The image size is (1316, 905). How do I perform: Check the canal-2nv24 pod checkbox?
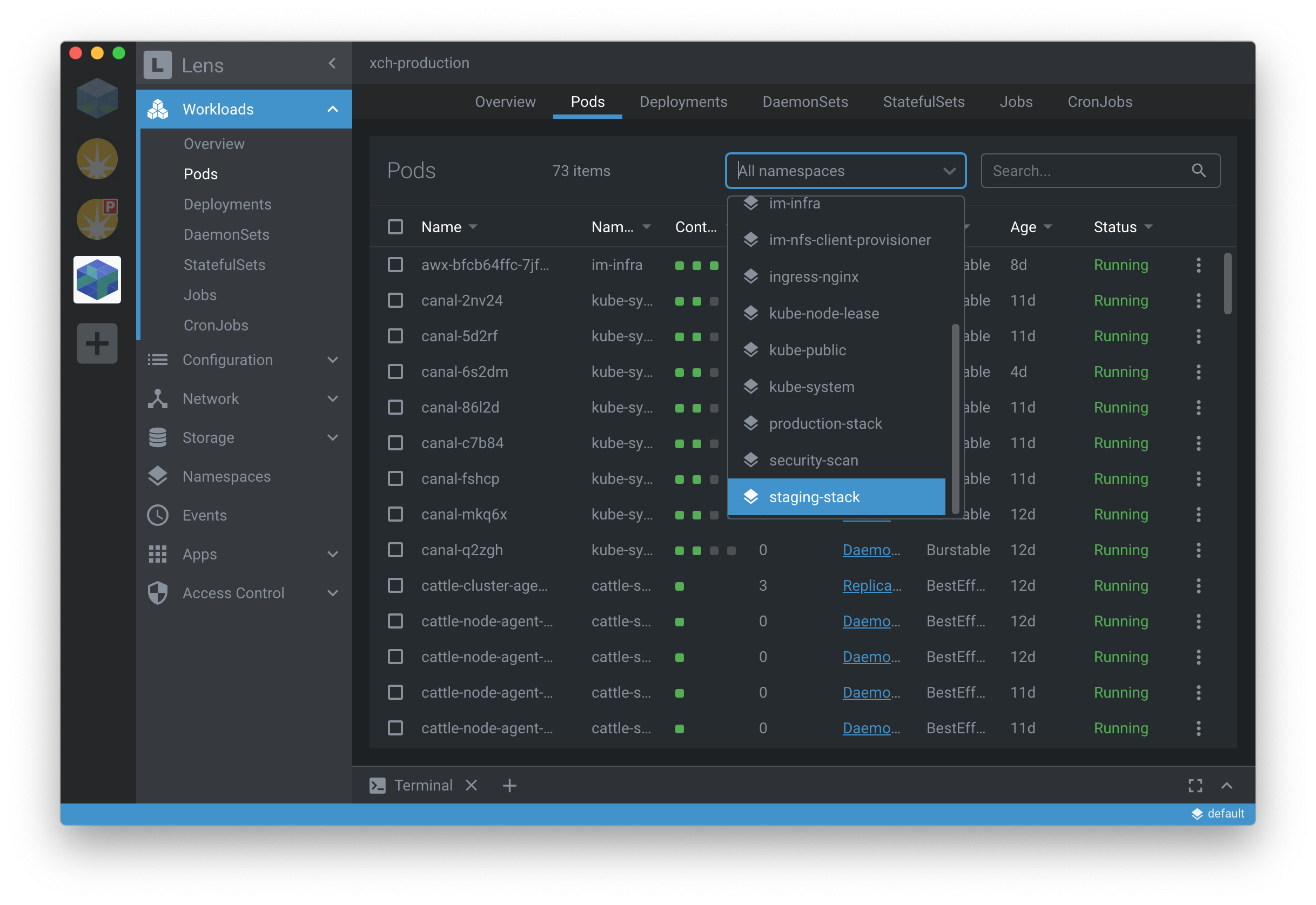pyautogui.click(x=395, y=301)
